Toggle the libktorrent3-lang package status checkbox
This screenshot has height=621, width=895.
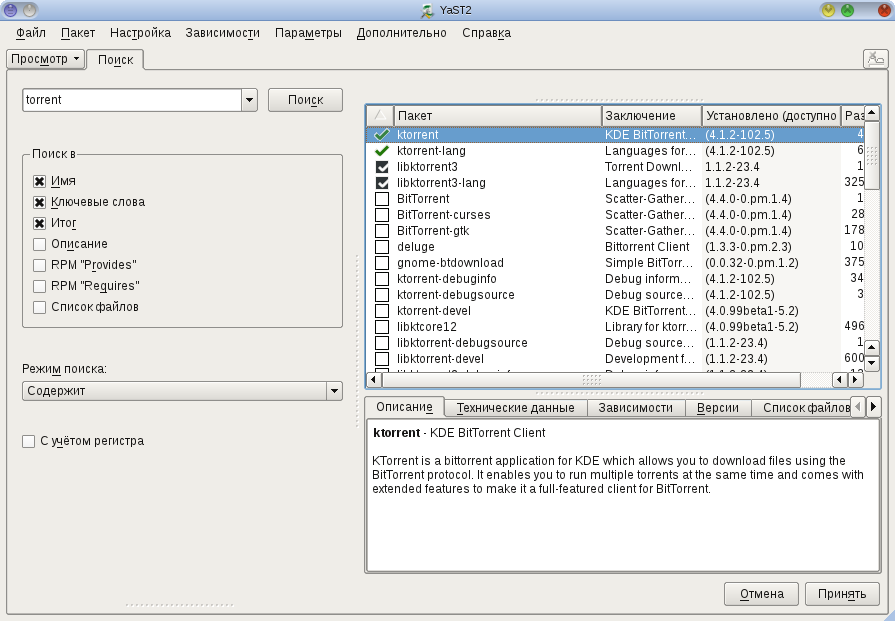tap(382, 183)
